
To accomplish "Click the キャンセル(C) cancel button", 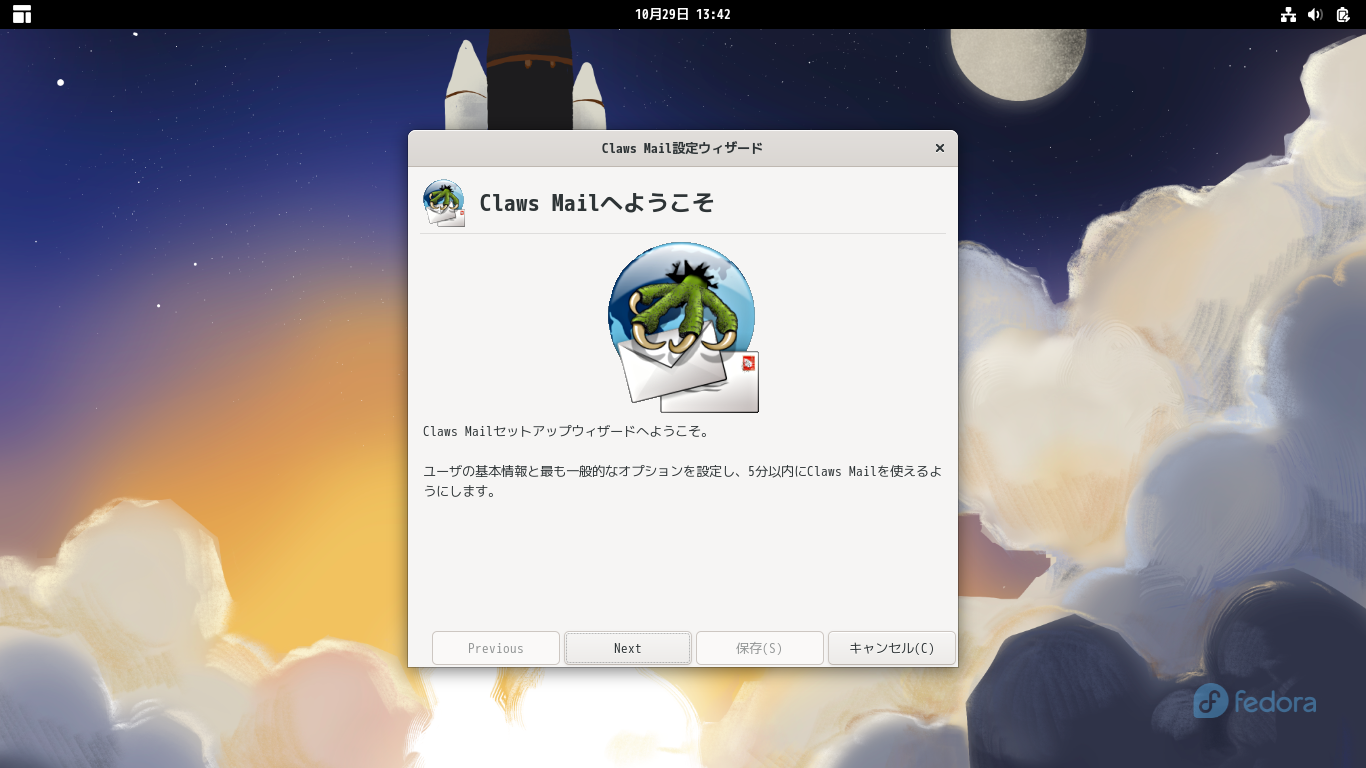I will [x=891, y=648].
